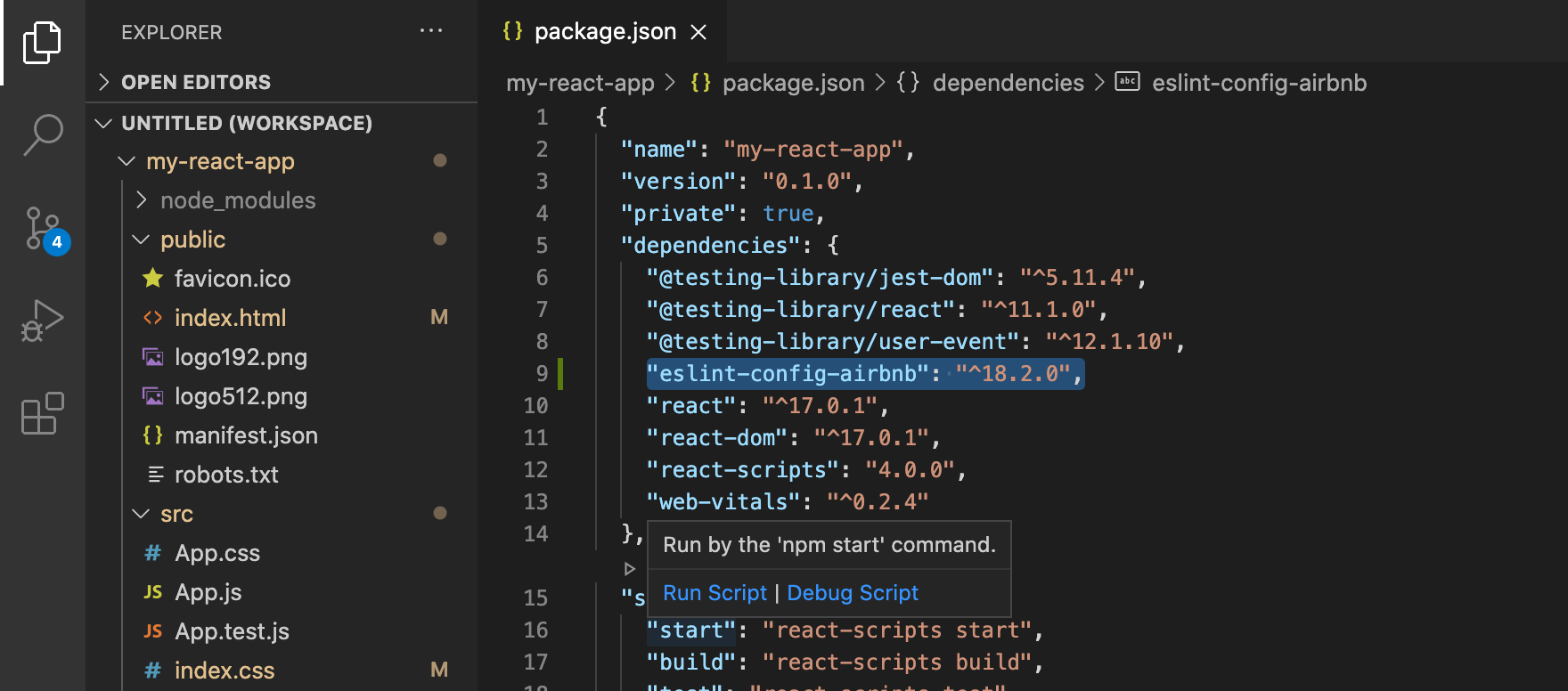The image size is (1568, 691).
Task: Click the logo192.png image file icon
Action: [x=153, y=357]
